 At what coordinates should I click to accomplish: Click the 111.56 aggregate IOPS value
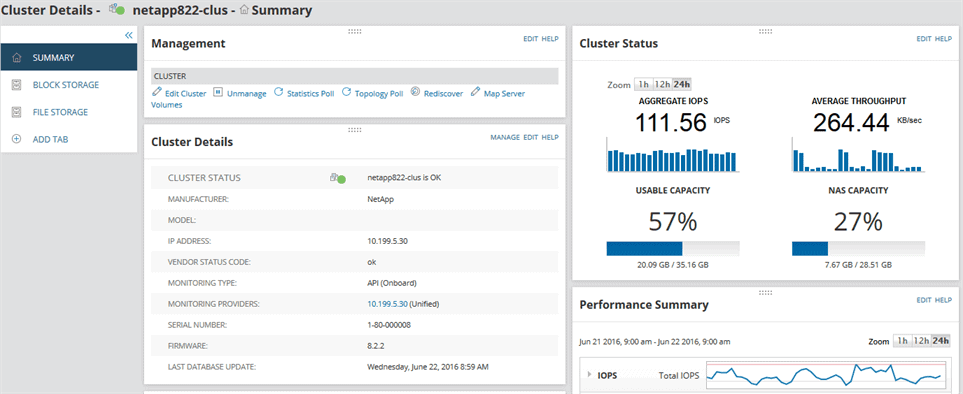[x=670, y=123]
